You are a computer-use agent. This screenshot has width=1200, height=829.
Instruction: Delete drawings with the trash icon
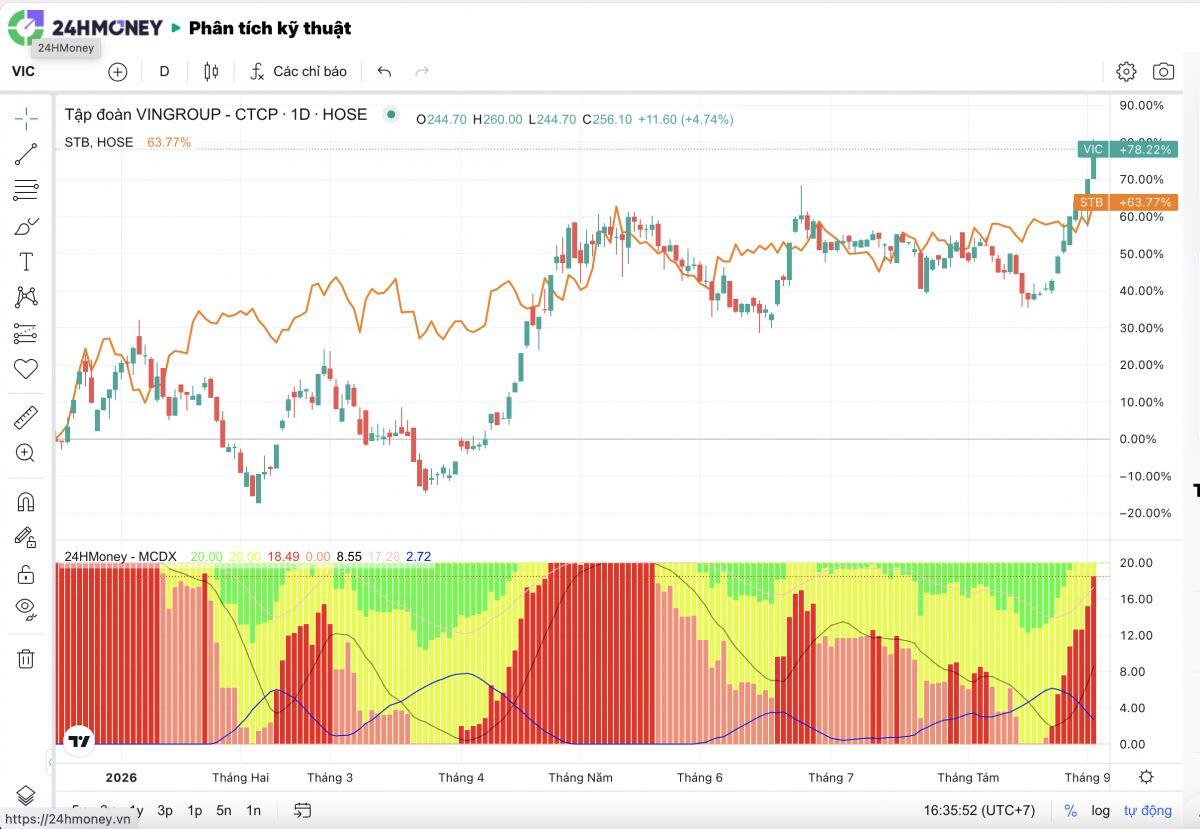pos(26,658)
